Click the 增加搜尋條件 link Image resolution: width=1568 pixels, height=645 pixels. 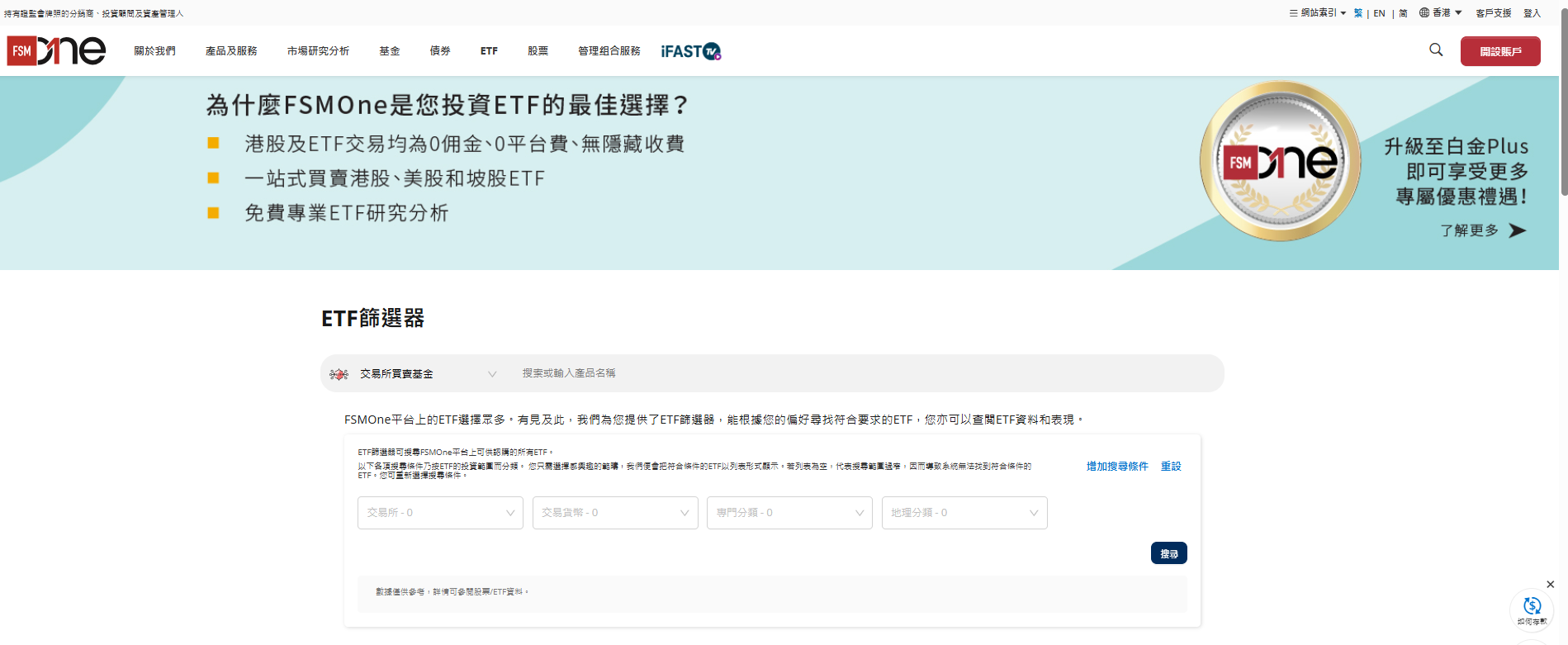(1117, 467)
